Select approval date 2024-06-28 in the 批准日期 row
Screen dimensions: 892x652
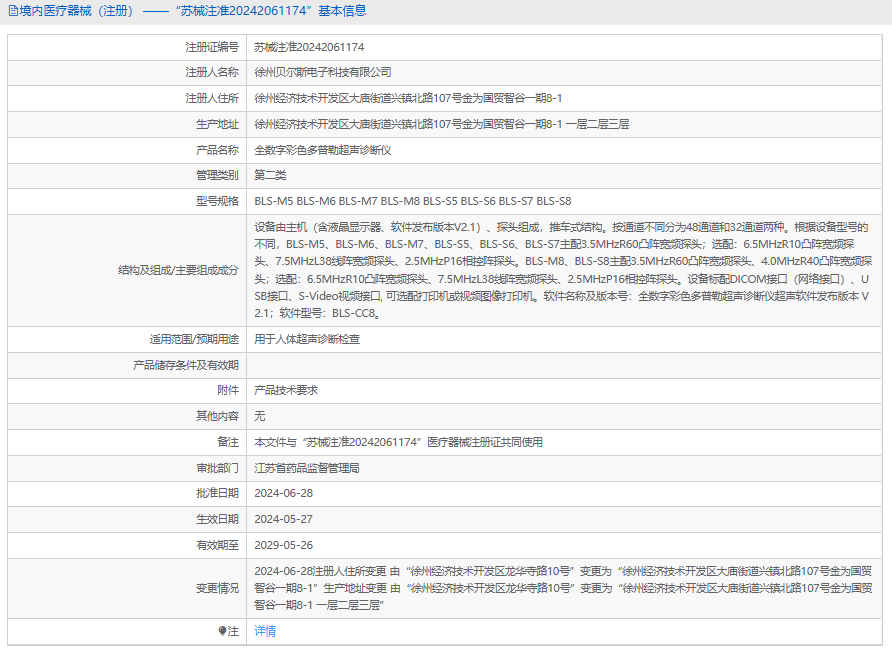[x=283, y=493]
